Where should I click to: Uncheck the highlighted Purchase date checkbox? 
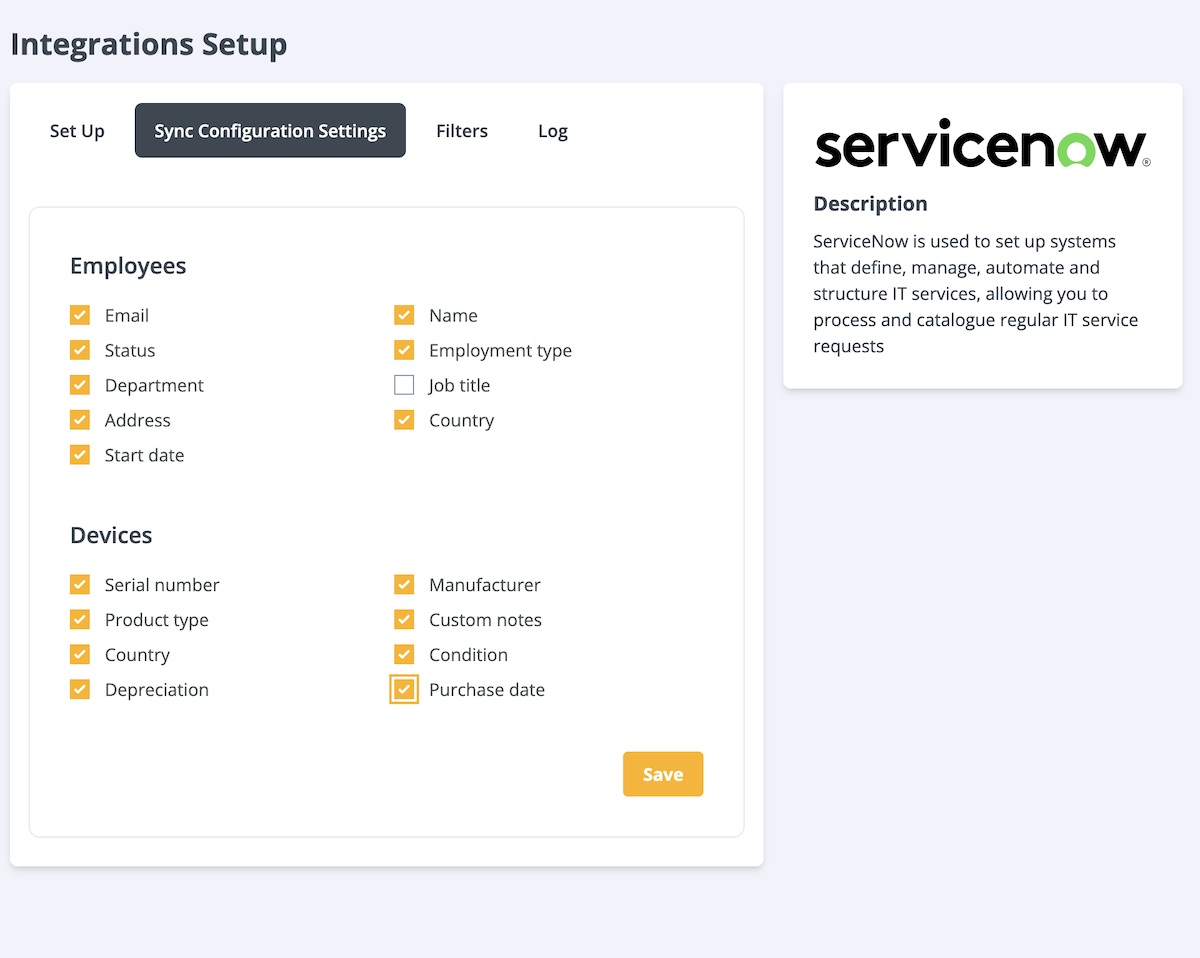click(x=404, y=689)
